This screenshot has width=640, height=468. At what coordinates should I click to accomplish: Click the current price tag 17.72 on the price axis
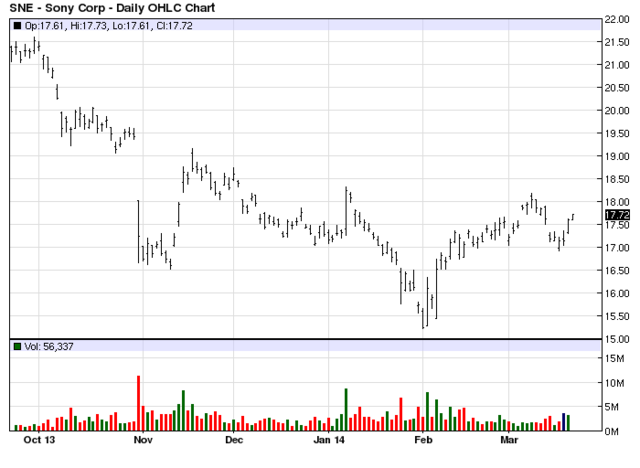point(617,215)
